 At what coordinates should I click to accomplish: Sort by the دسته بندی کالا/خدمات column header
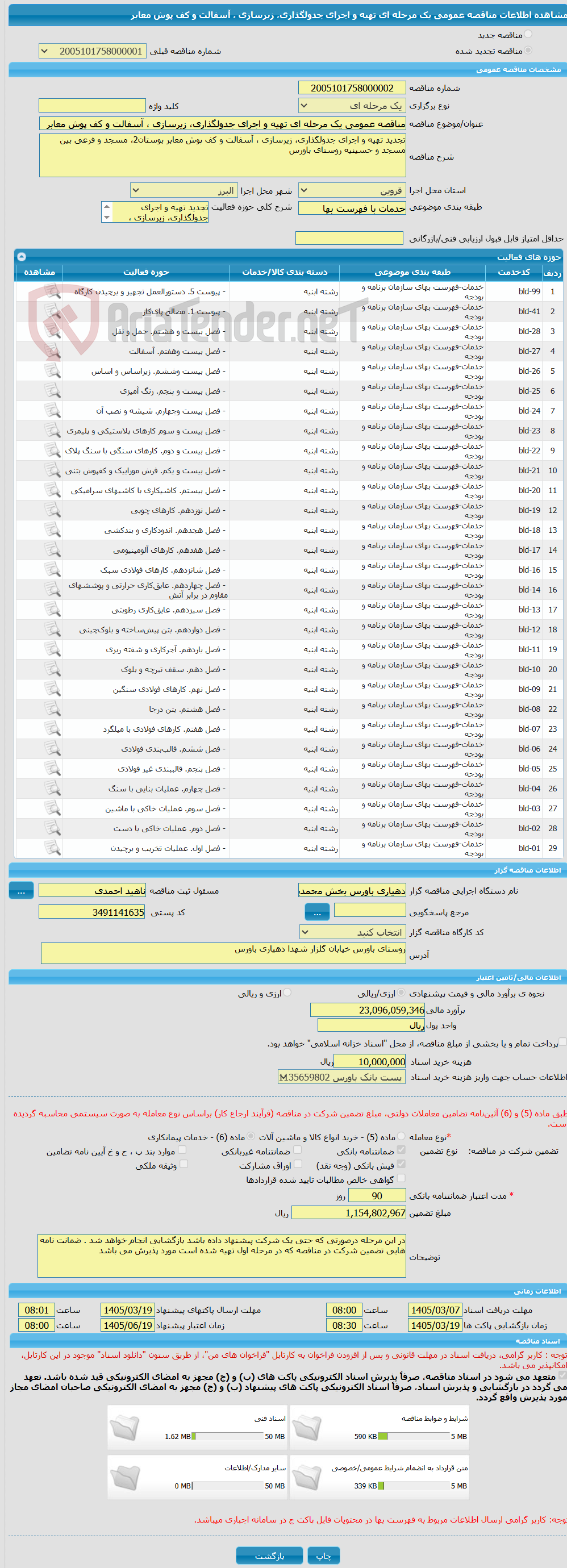coord(285,272)
